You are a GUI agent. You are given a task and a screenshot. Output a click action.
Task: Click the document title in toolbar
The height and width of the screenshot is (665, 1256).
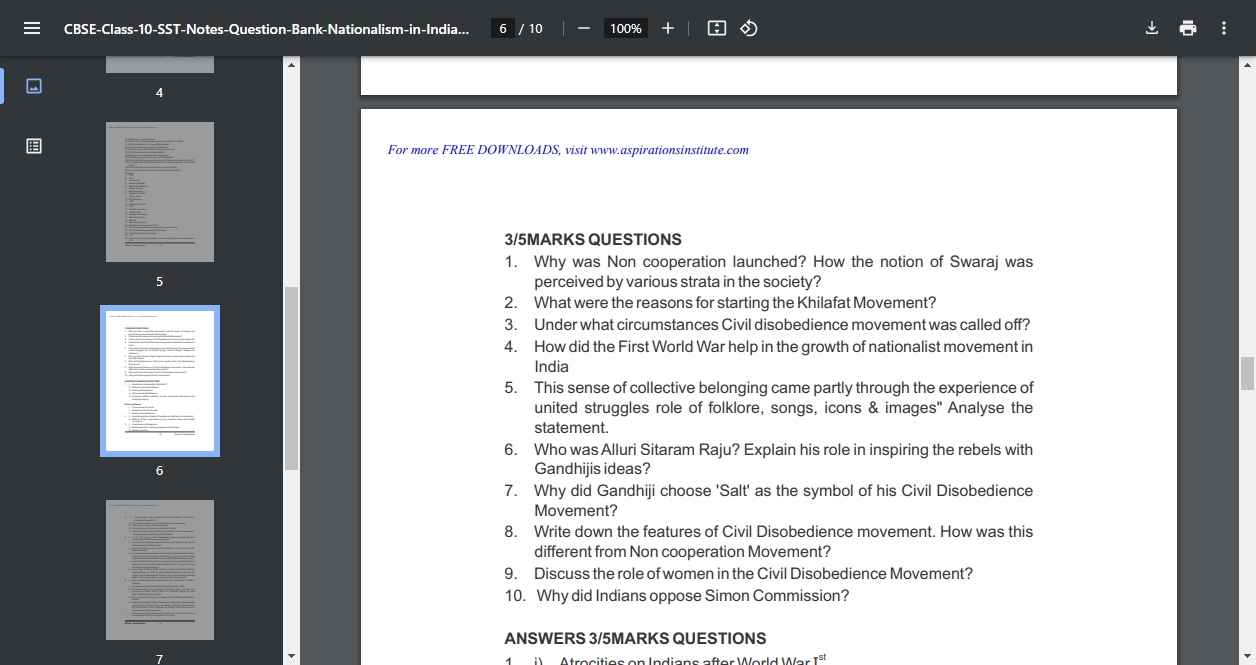266,28
